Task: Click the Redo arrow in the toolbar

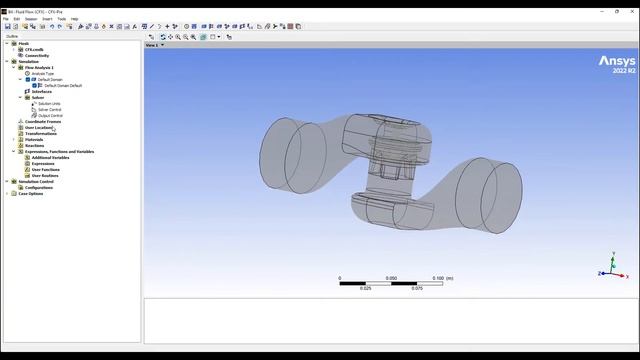Action: pyautogui.click(x=60, y=26)
